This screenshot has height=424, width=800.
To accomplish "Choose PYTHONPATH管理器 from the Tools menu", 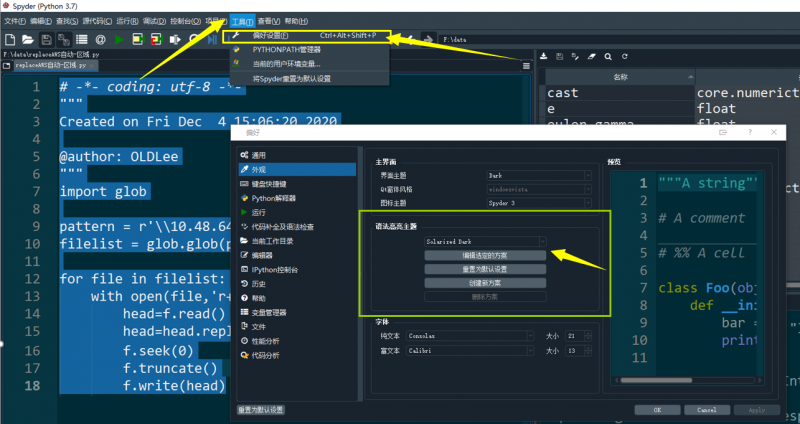I will coord(286,49).
